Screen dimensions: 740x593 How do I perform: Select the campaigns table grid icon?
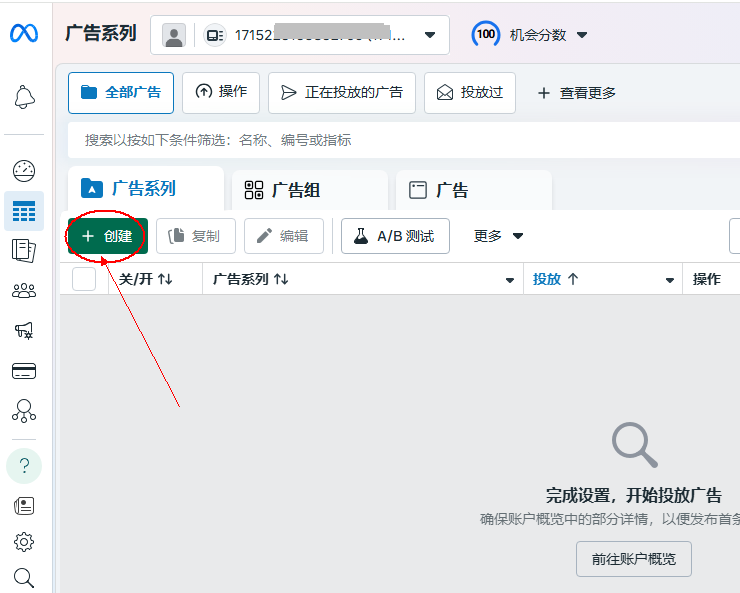coord(24,211)
